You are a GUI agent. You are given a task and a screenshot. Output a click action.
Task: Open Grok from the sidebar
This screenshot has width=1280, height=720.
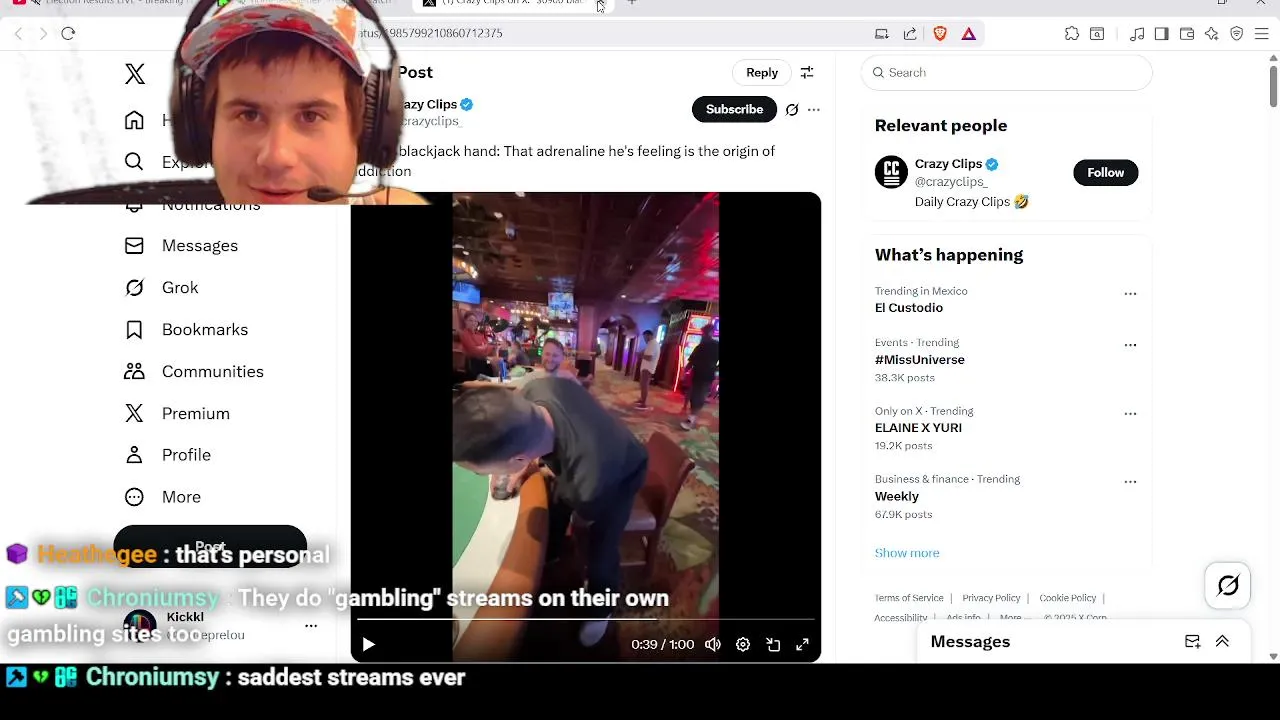click(161, 288)
